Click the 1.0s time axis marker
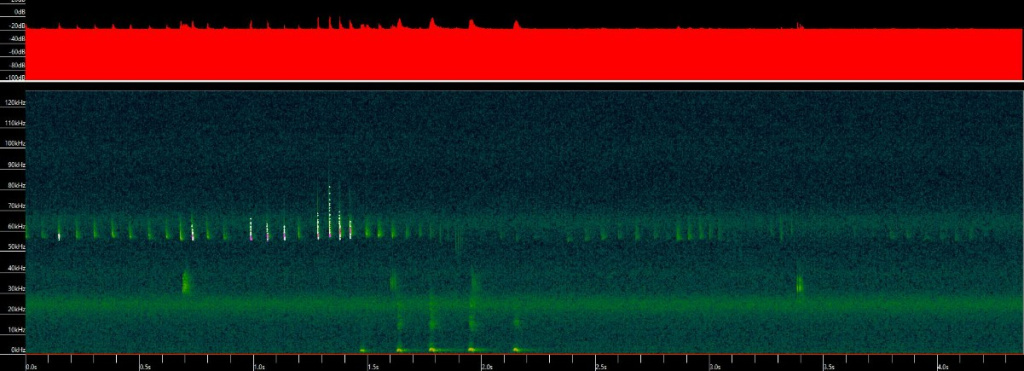The height and width of the screenshot is (371, 1024). [x=259, y=367]
